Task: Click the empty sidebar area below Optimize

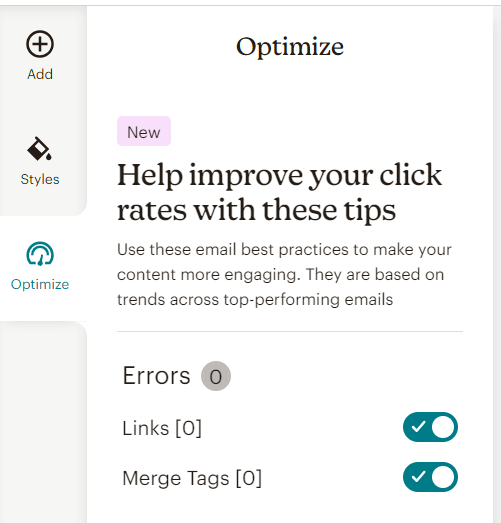Action: [x=43, y=422]
